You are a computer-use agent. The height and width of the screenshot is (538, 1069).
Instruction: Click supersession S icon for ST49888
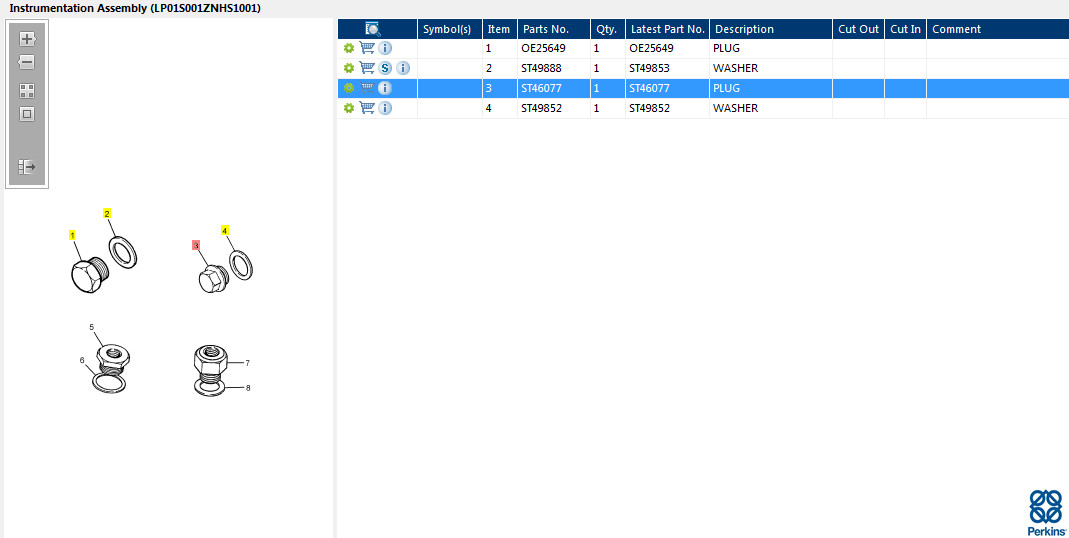[x=385, y=68]
